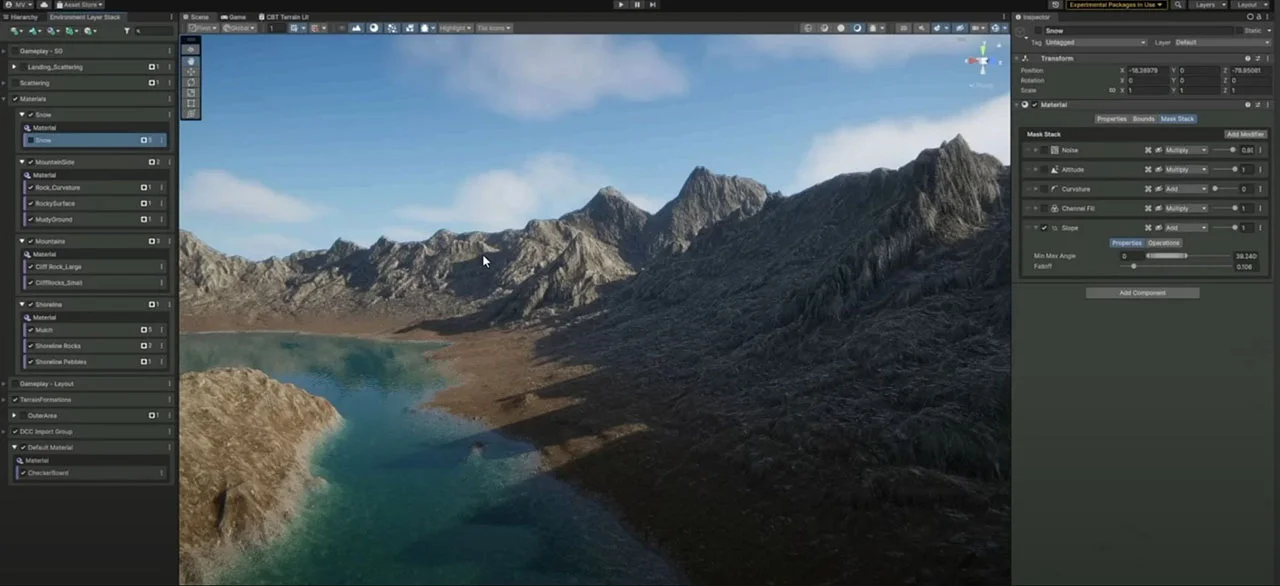Click the filter funnel icon in layer stack

pyautogui.click(x=127, y=31)
